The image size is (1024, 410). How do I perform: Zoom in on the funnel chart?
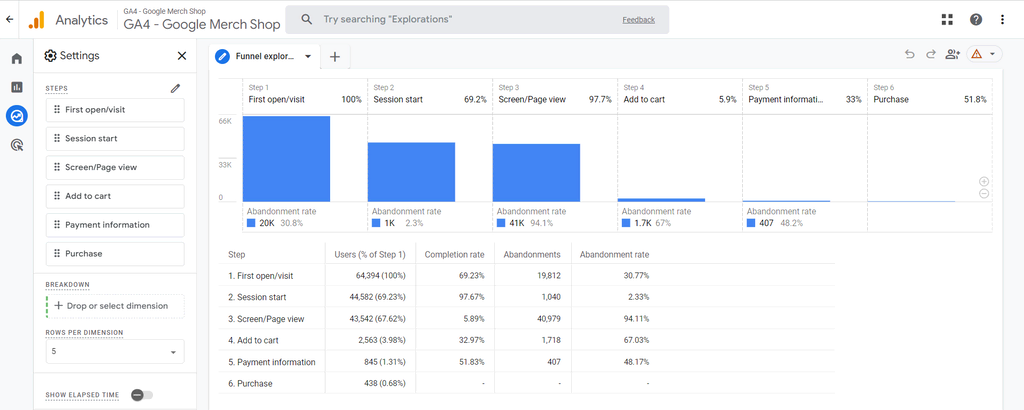pos(984,181)
